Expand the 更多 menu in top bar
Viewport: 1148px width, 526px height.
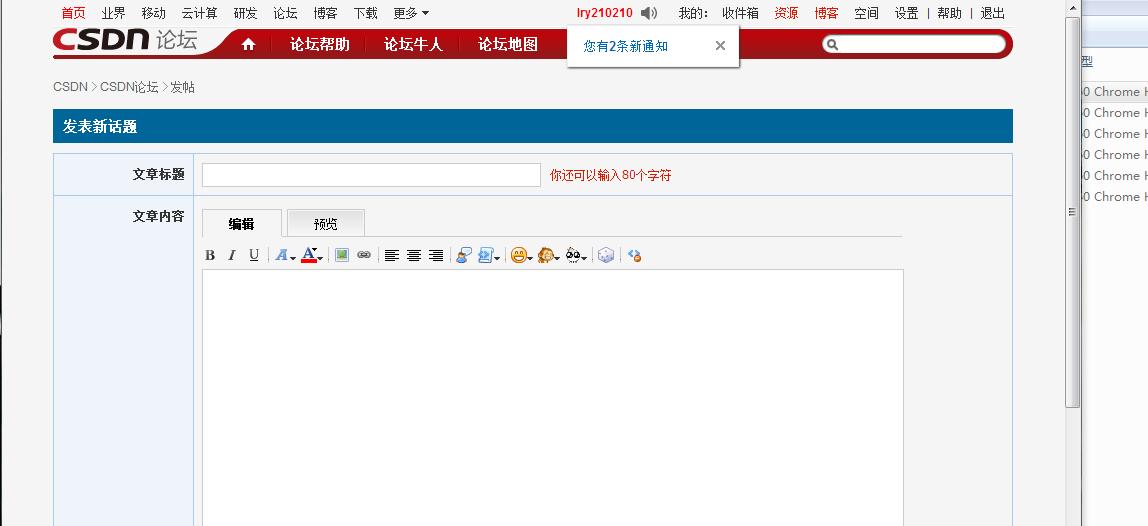[411, 13]
